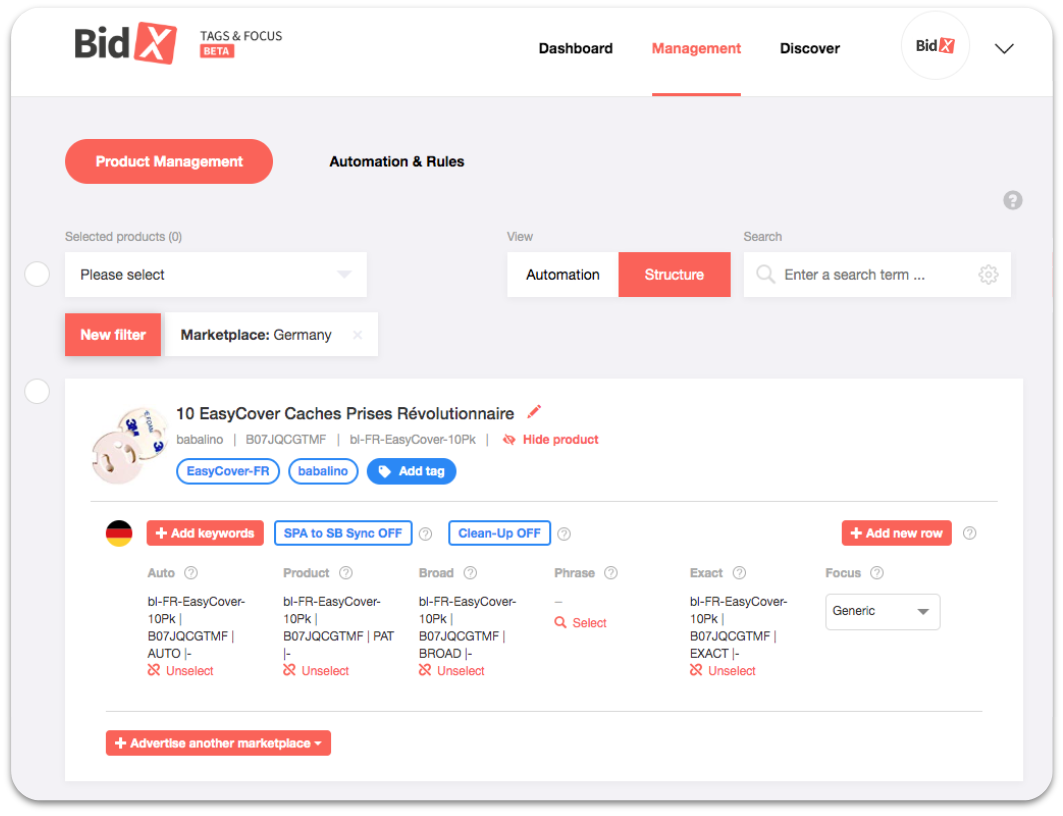Click the Add tag icon
This screenshot has height=816, width=1063.
[x=383, y=471]
